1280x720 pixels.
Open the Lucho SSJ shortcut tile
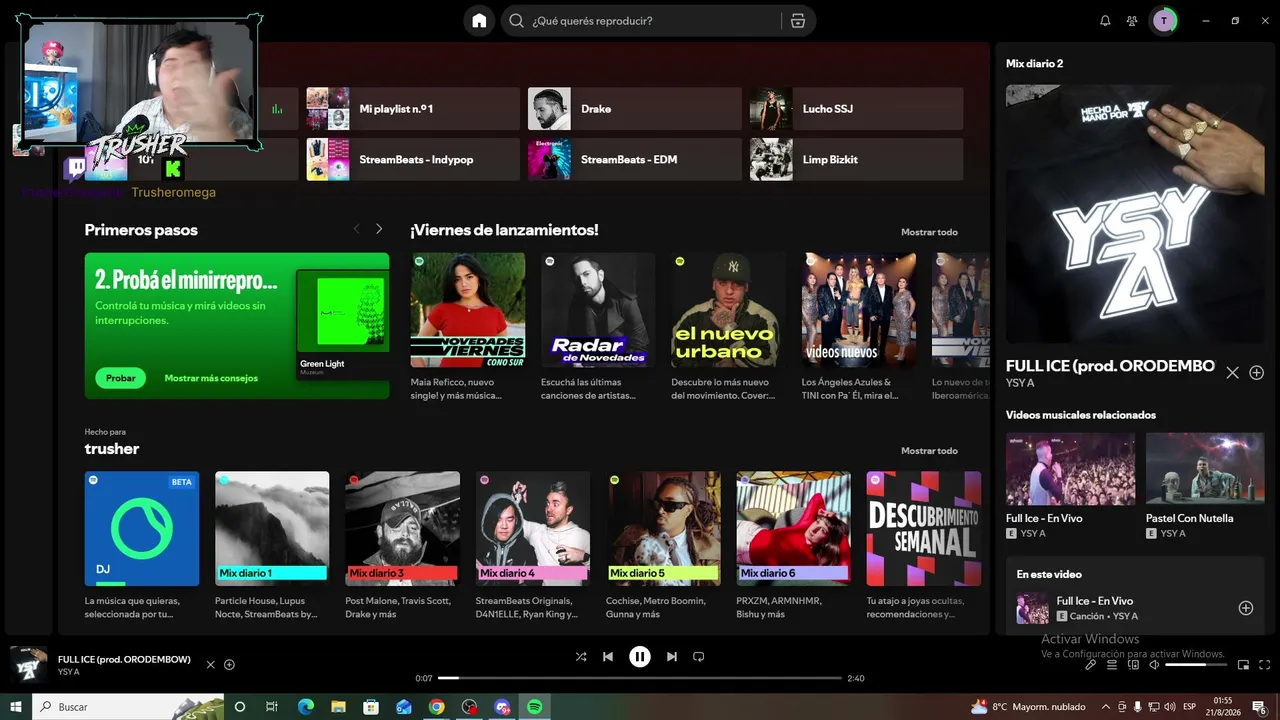point(857,109)
